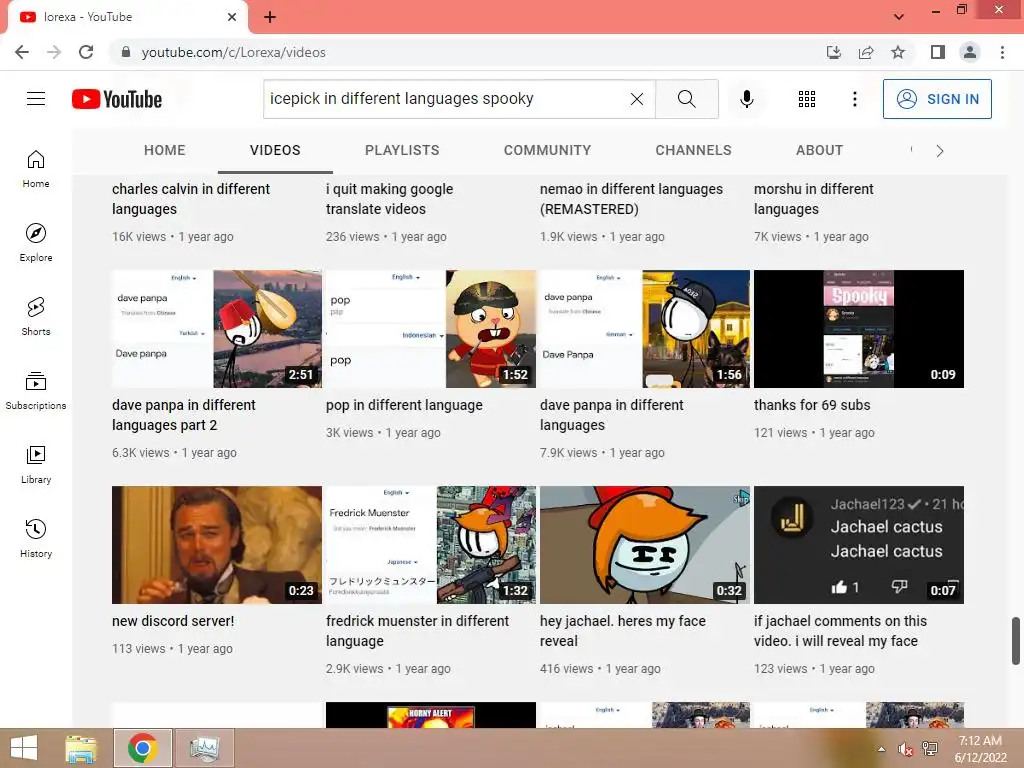Viewport: 1024px width, 768px height.
Task: Open Chrome's three-dot menu
Action: coord(1002,52)
